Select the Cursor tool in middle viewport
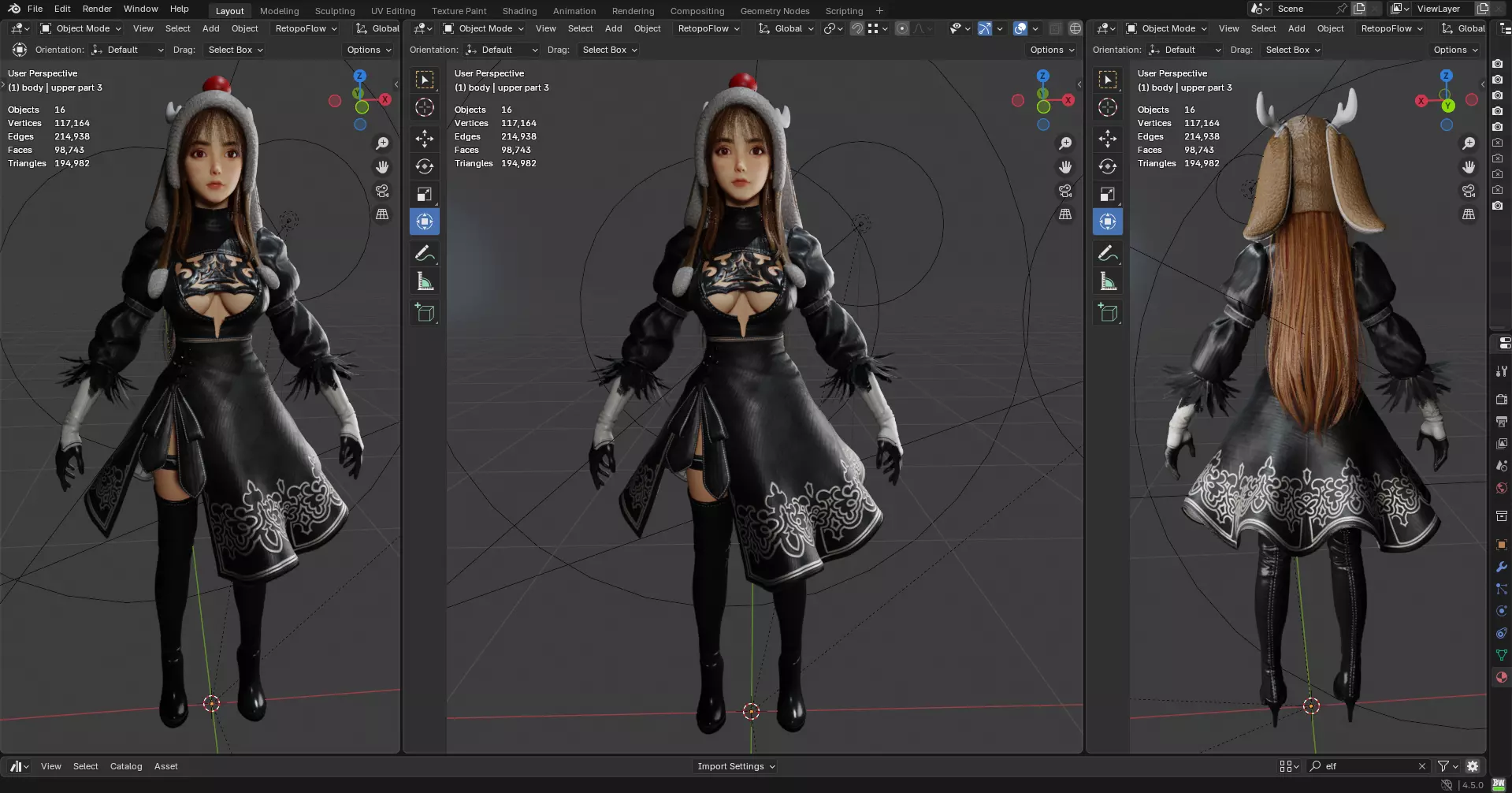The height and width of the screenshot is (793, 1512). coord(425,107)
